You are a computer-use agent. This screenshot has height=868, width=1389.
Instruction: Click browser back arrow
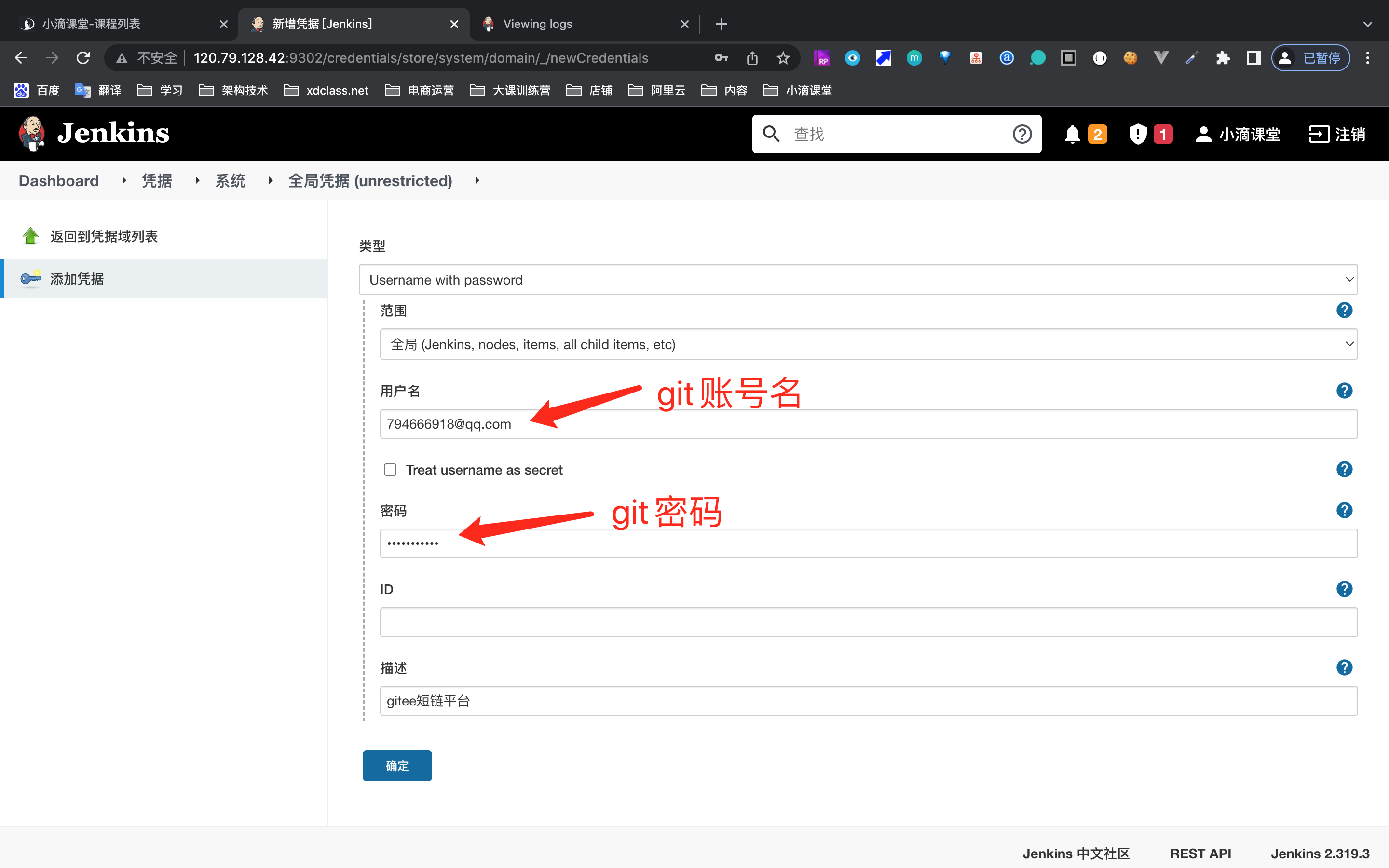tap(21, 58)
